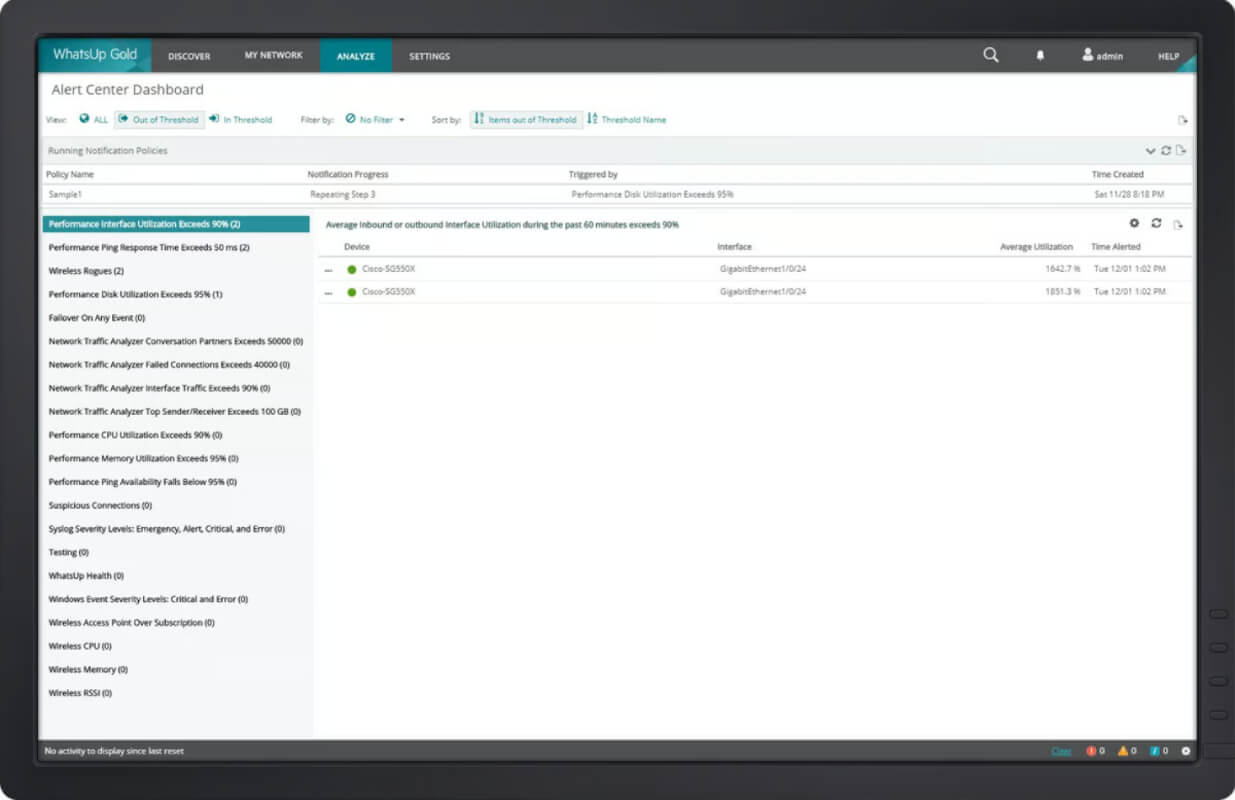The height and width of the screenshot is (800, 1235).
Task: Select the Wireless CPU threshold
Action: pyautogui.click(x=80, y=646)
